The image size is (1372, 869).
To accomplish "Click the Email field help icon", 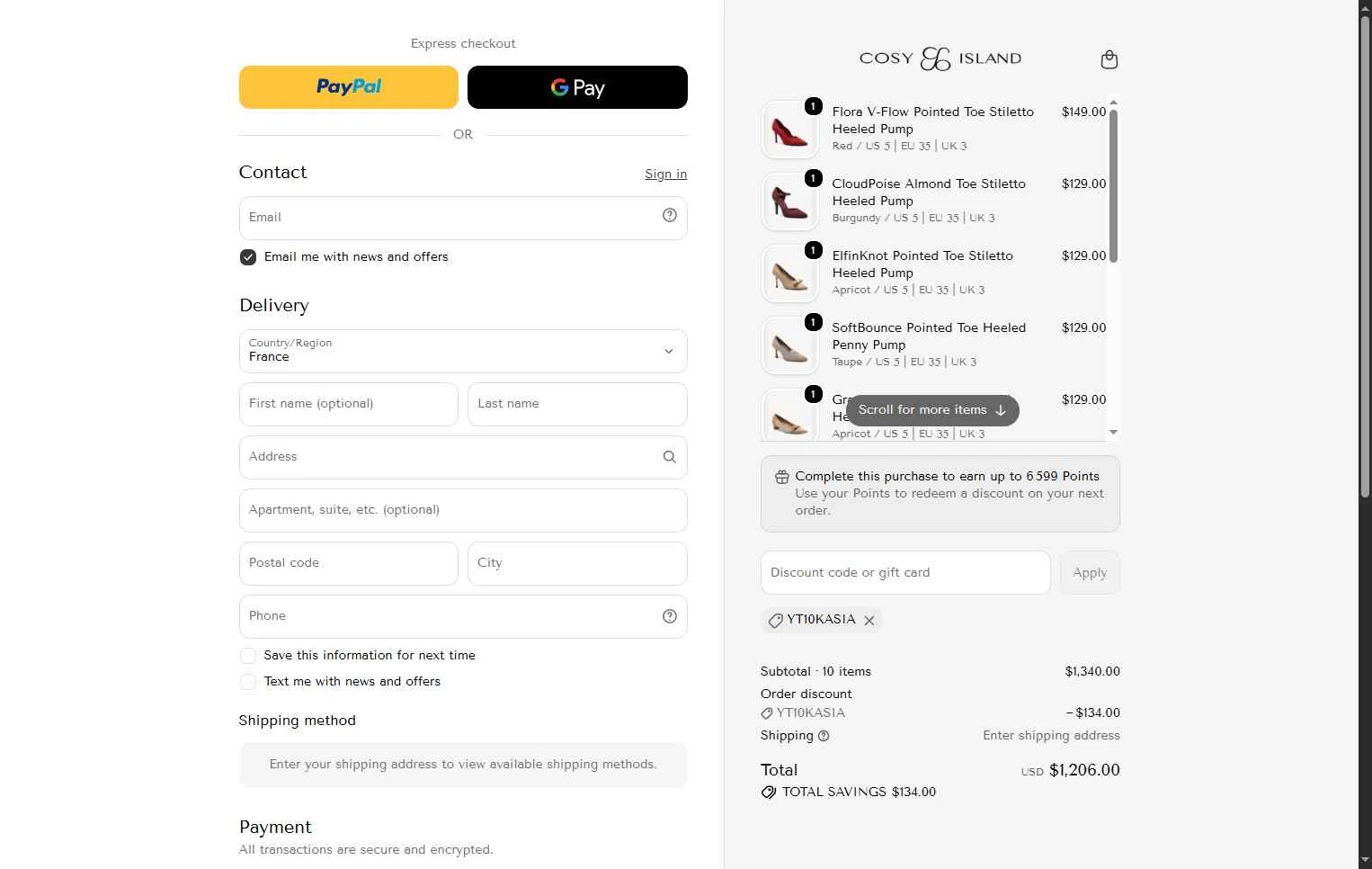I will 669,215.
